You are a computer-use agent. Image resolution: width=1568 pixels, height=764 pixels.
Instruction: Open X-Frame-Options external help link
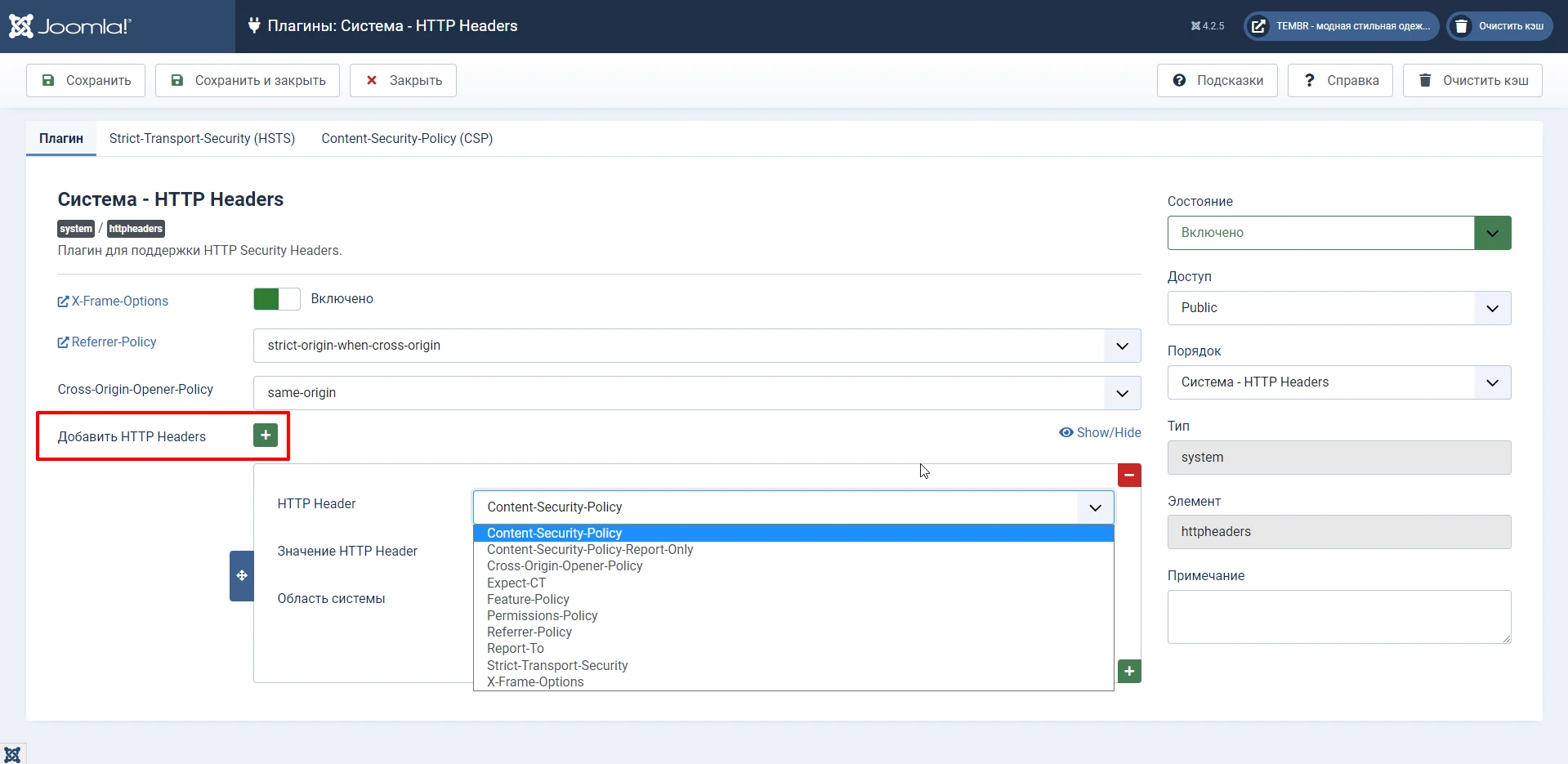click(x=113, y=302)
